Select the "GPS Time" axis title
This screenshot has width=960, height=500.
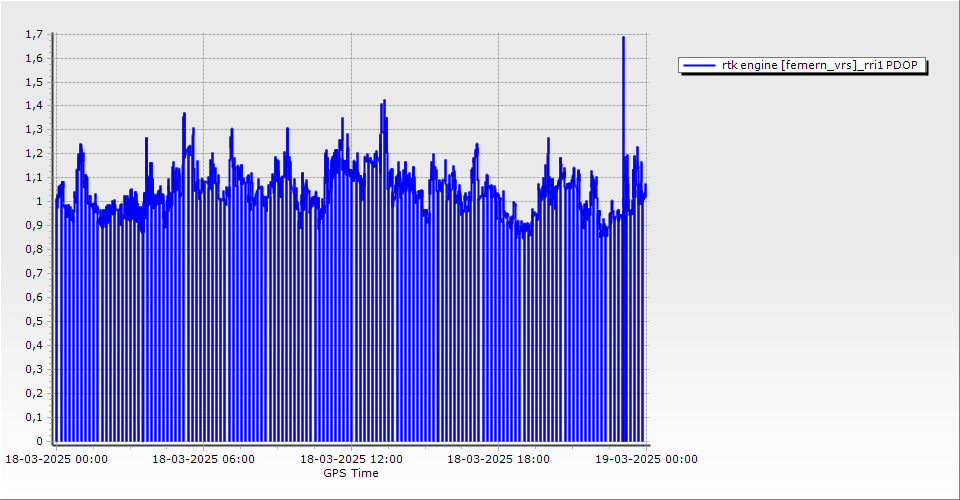pos(350,473)
